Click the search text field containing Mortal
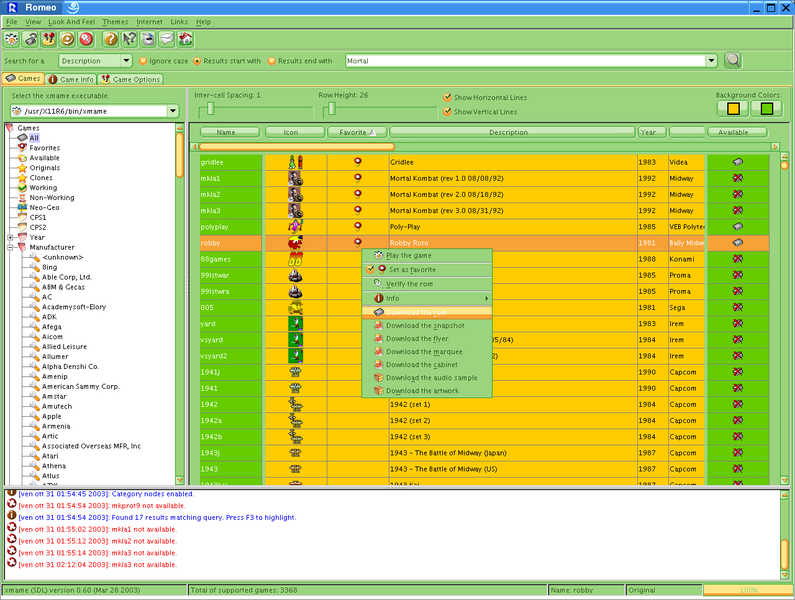The image size is (795, 600). point(525,61)
